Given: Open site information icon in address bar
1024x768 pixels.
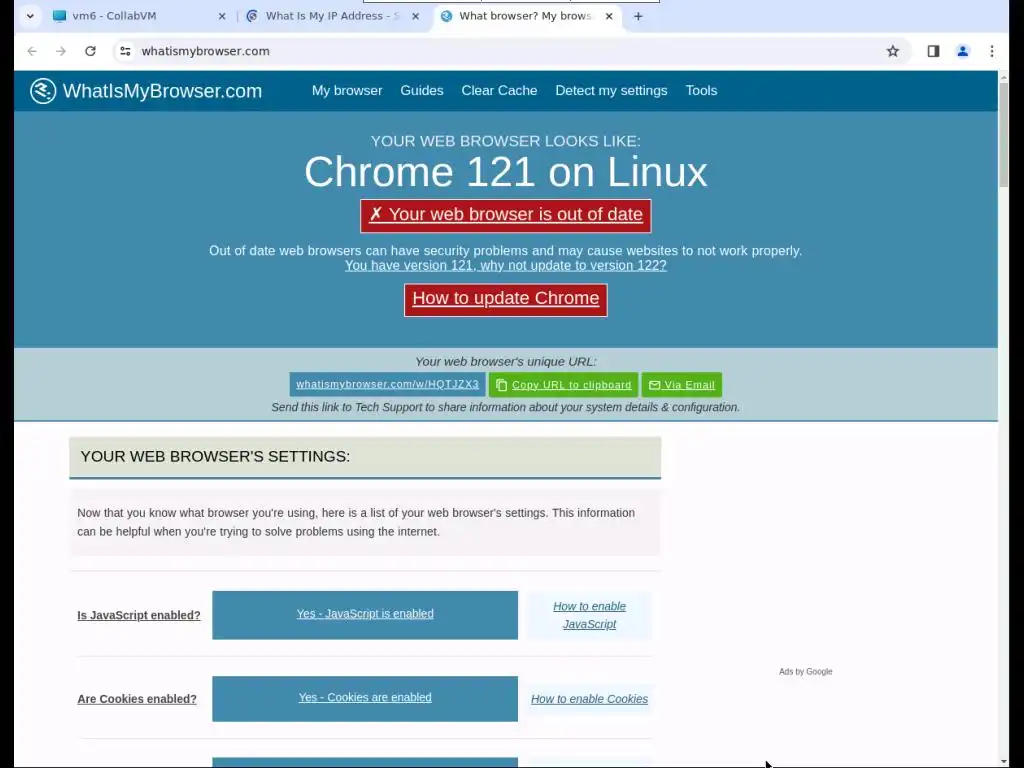Looking at the screenshot, I should [x=125, y=51].
